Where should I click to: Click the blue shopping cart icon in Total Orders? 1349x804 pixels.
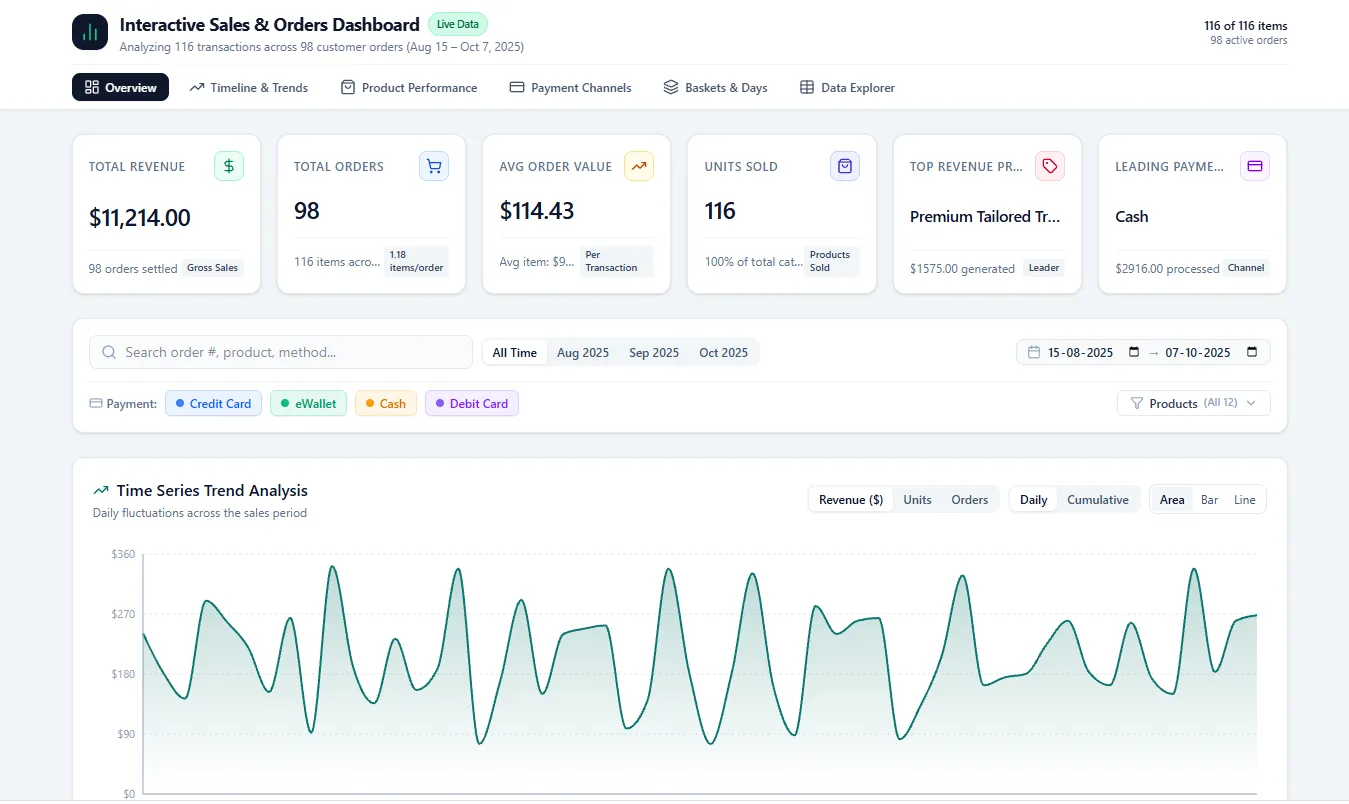pos(434,166)
